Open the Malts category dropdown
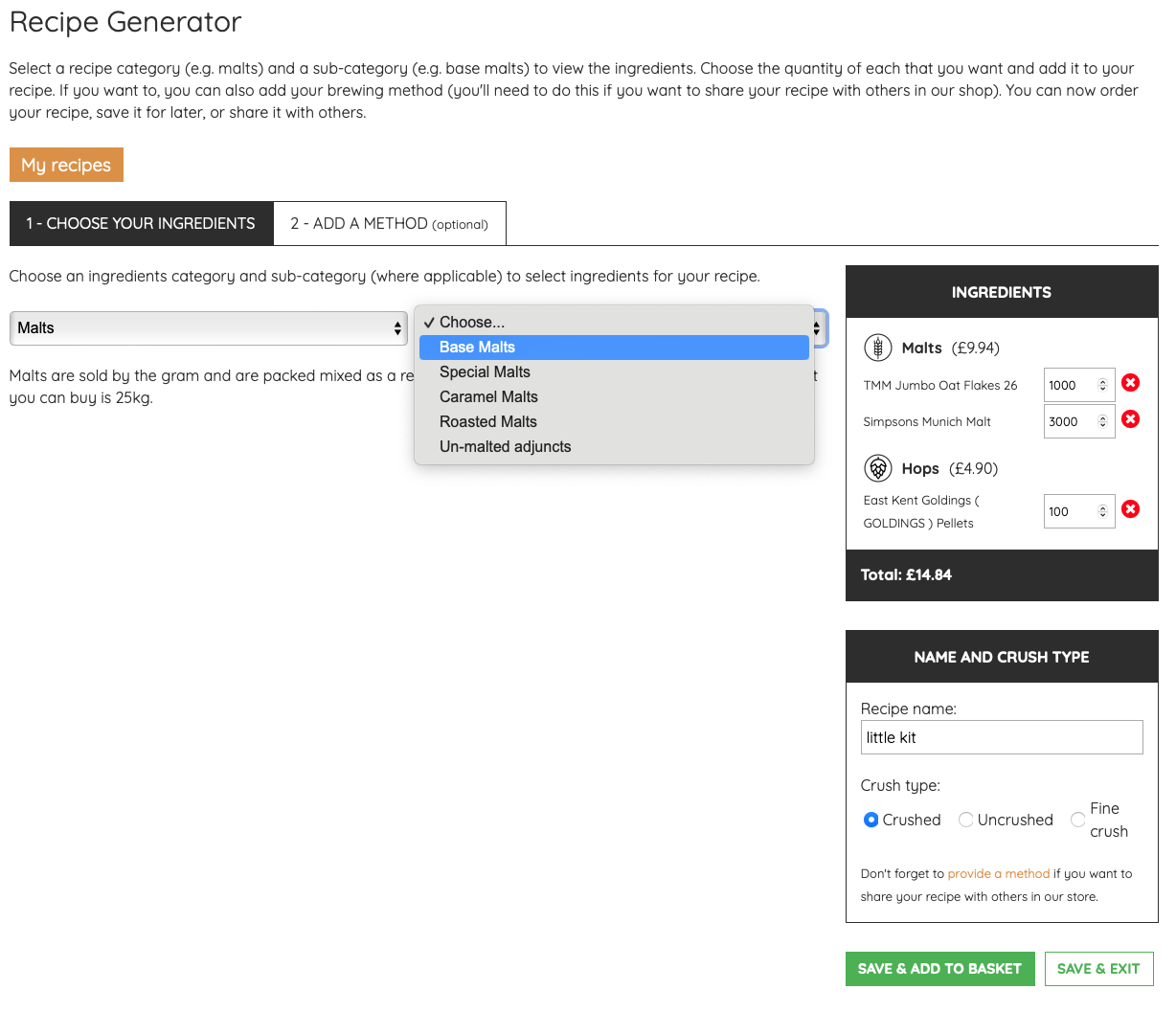Screen dimensions: 1176x1012 (x=208, y=327)
